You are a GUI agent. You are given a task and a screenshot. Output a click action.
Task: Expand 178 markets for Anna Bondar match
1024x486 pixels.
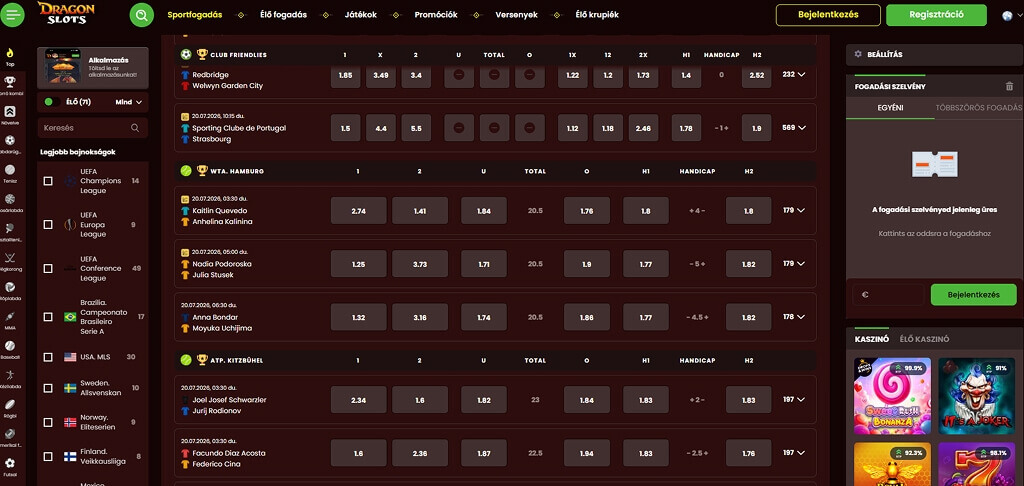click(793, 317)
